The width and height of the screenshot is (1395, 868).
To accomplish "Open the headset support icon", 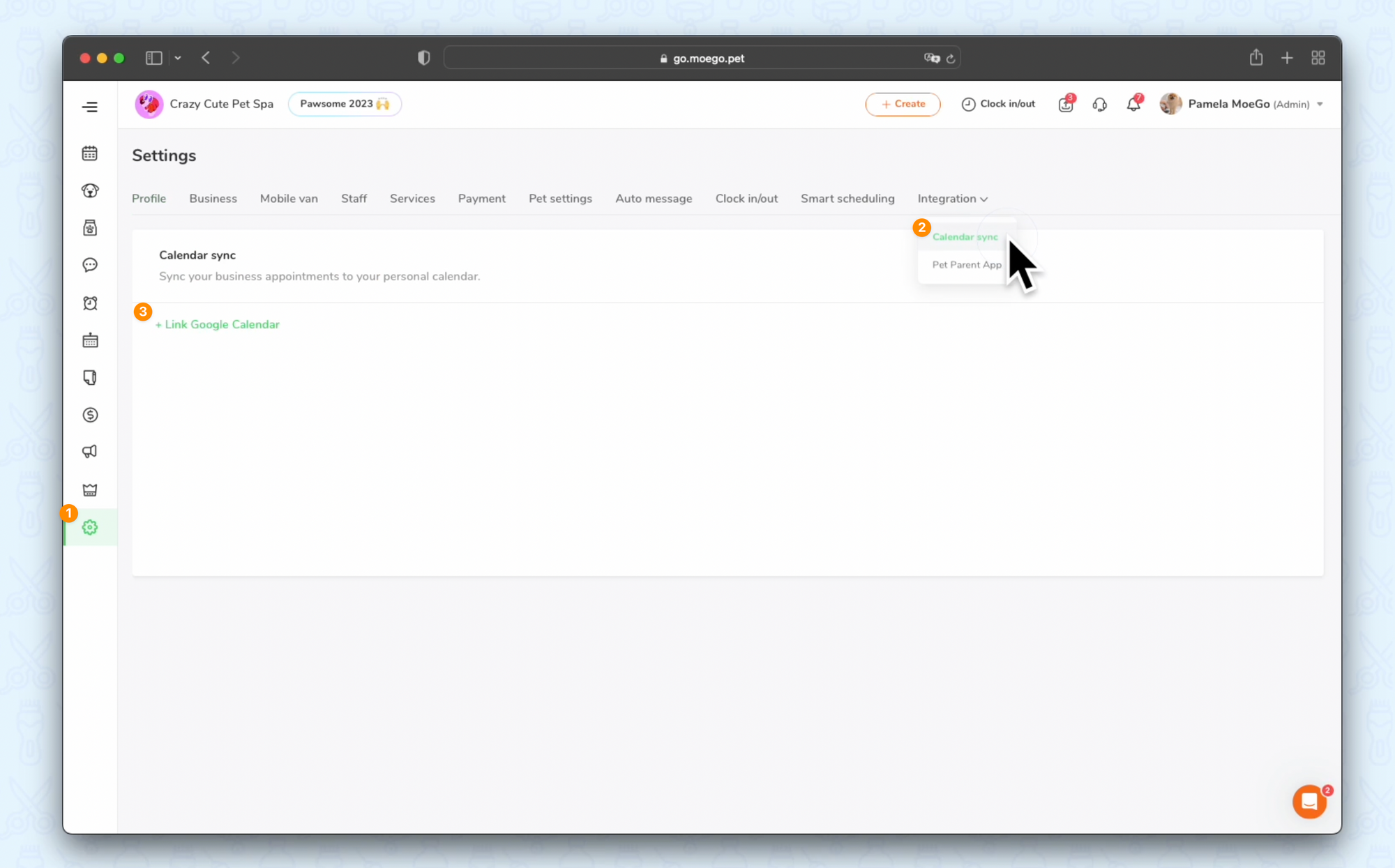I will (1099, 104).
